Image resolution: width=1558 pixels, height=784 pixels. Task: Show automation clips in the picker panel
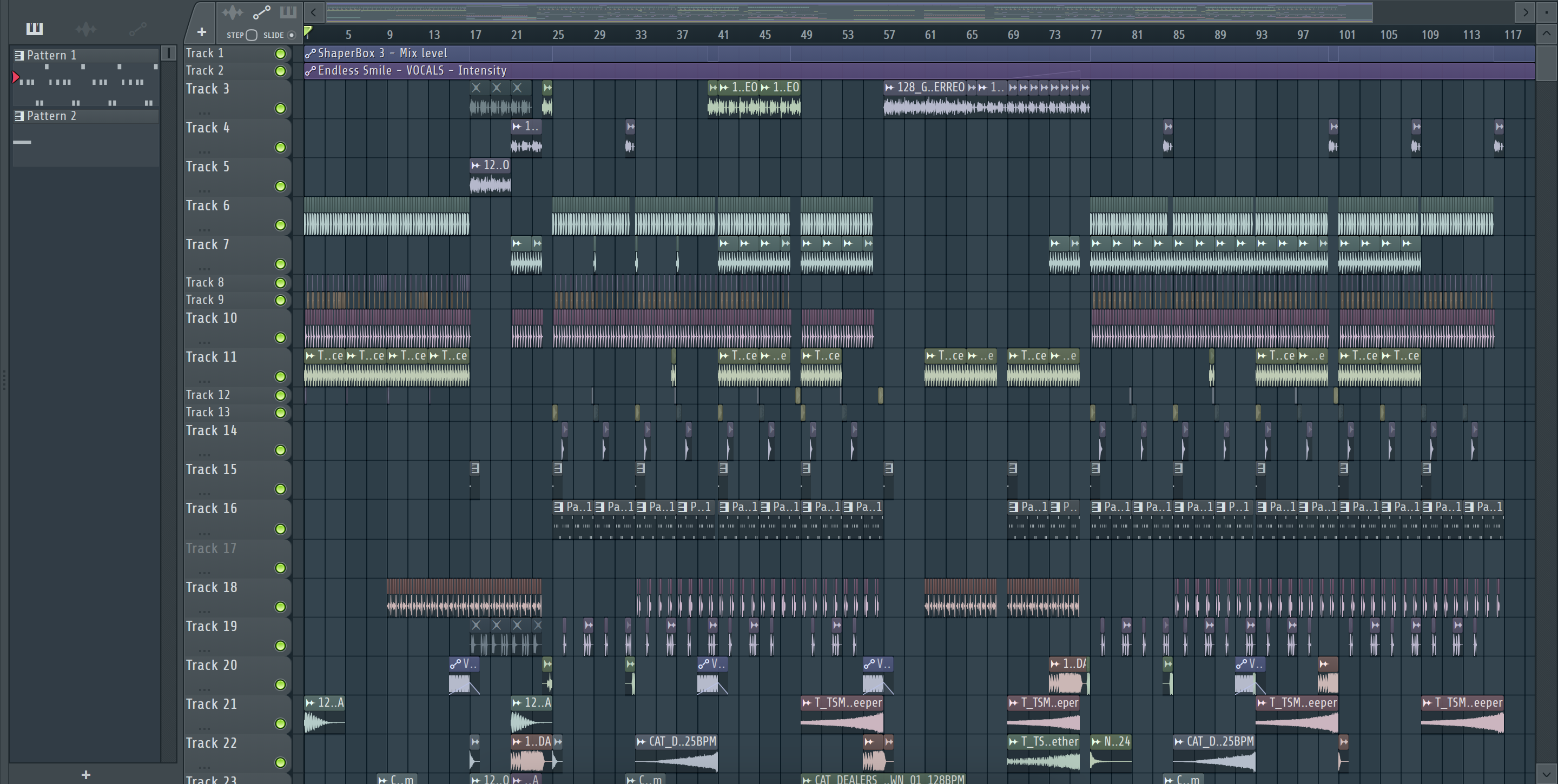pos(138,29)
